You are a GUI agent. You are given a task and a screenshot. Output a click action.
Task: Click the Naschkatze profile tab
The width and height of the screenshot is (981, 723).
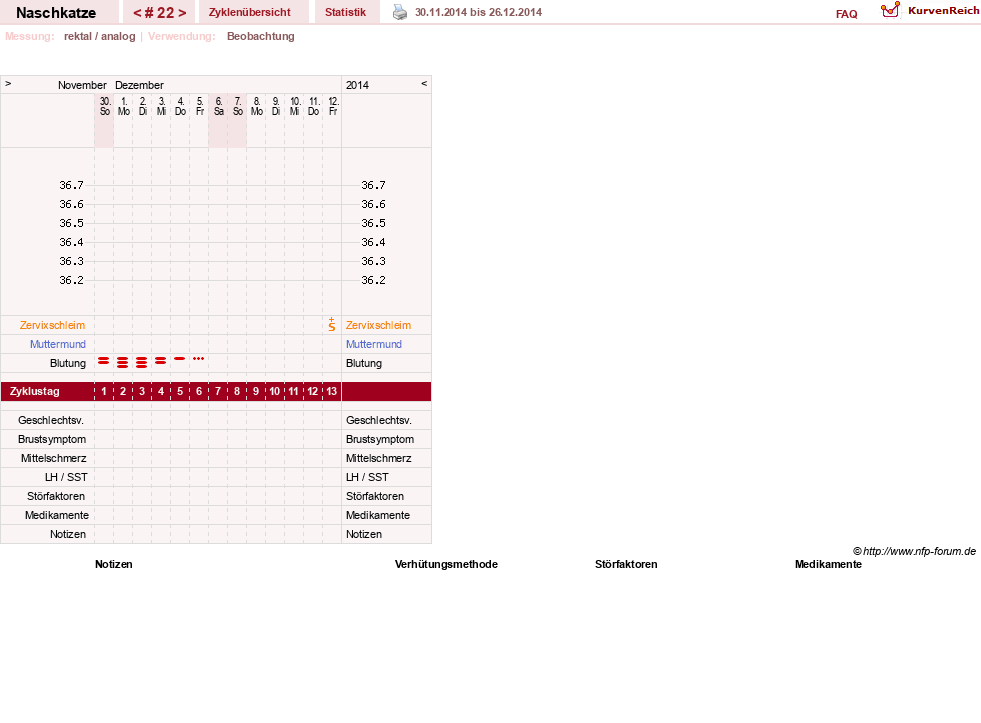[56, 13]
